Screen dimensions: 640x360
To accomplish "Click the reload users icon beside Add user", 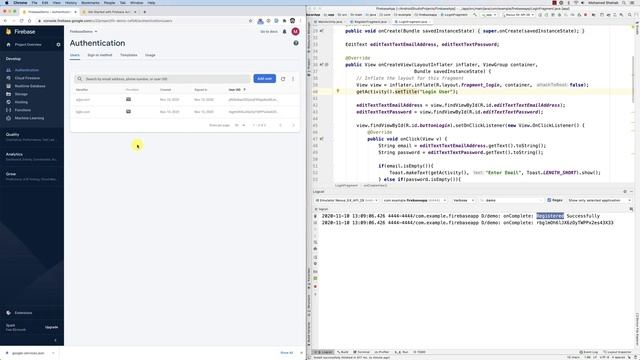I will tap(283, 79).
